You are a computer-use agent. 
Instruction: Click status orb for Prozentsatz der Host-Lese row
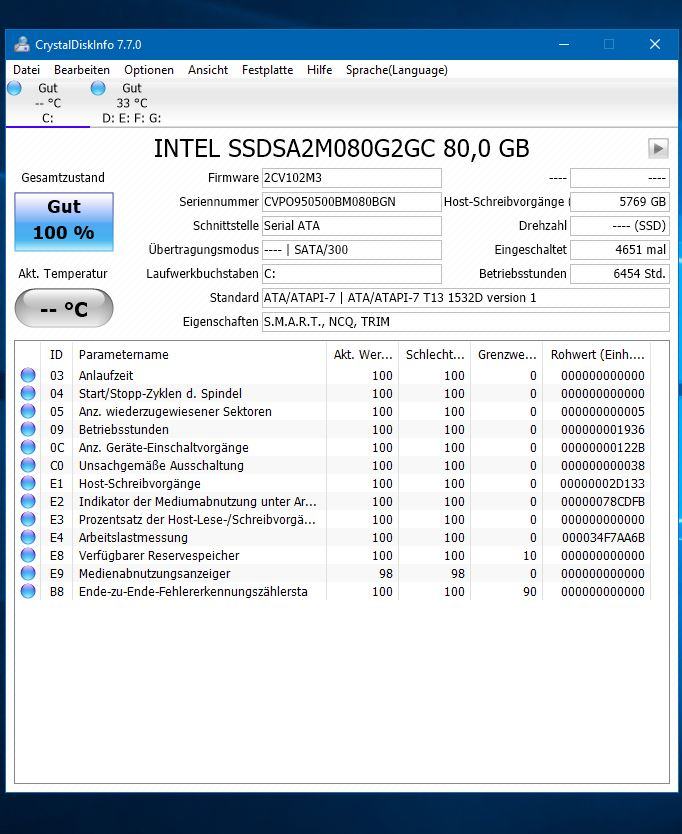28,519
